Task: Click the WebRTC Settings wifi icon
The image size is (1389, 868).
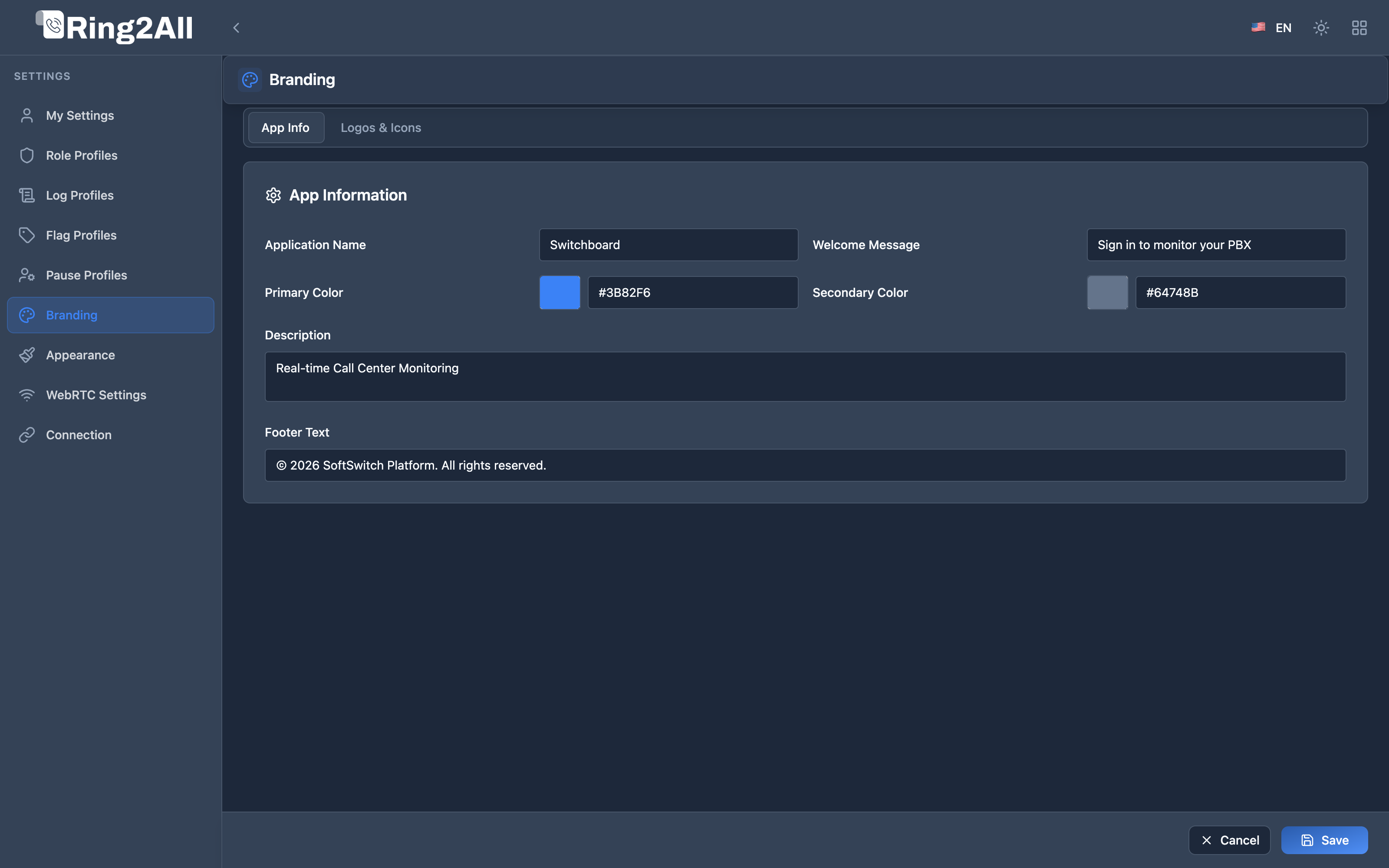Action: click(27, 395)
